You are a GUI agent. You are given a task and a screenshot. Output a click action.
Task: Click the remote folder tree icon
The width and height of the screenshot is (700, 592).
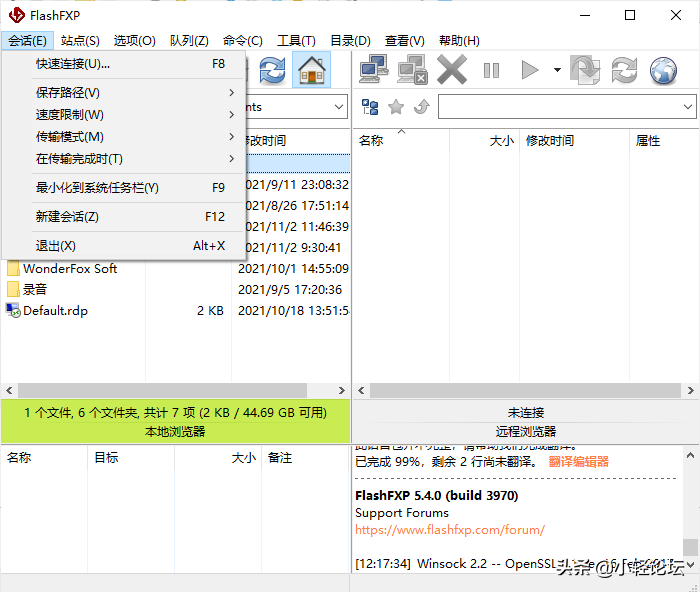click(x=370, y=107)
